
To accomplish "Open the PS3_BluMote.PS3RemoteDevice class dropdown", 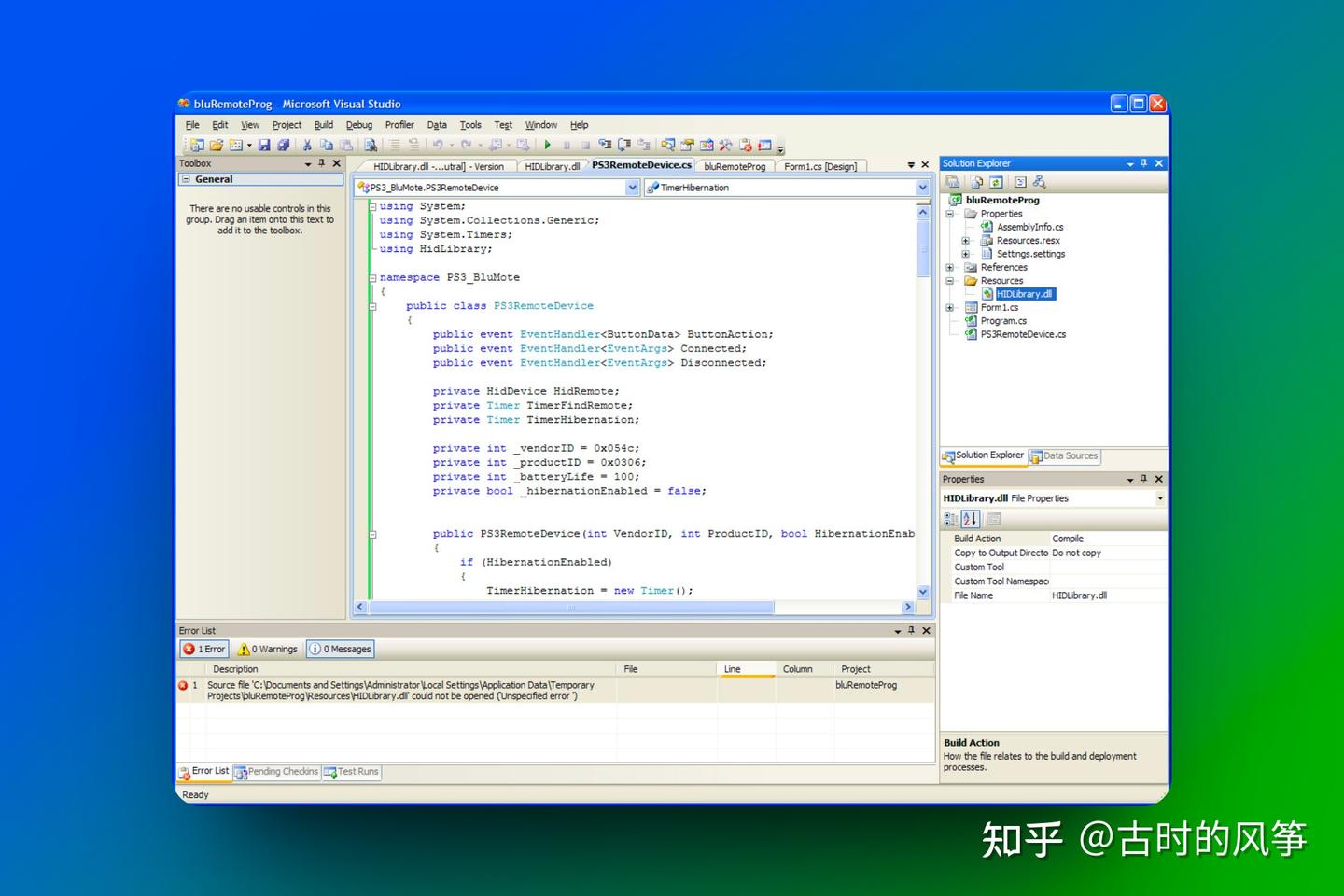I will click(632, 188).
